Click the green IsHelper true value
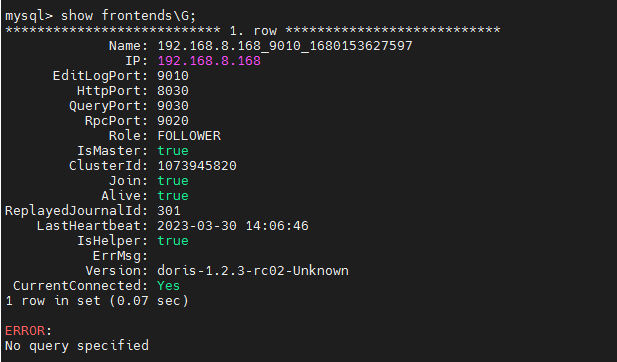 (173, 240)
